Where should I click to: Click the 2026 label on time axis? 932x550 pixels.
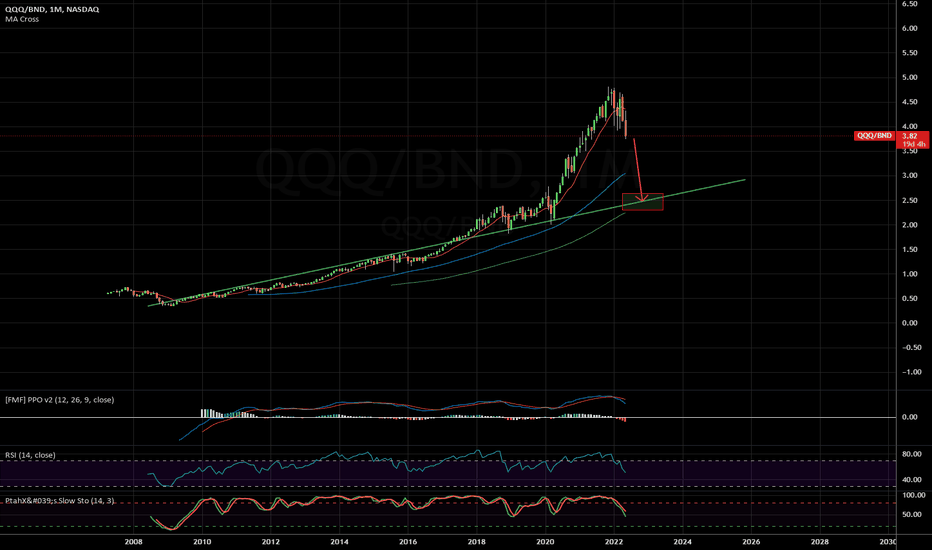pyautogui.click(x=751, y=542)
